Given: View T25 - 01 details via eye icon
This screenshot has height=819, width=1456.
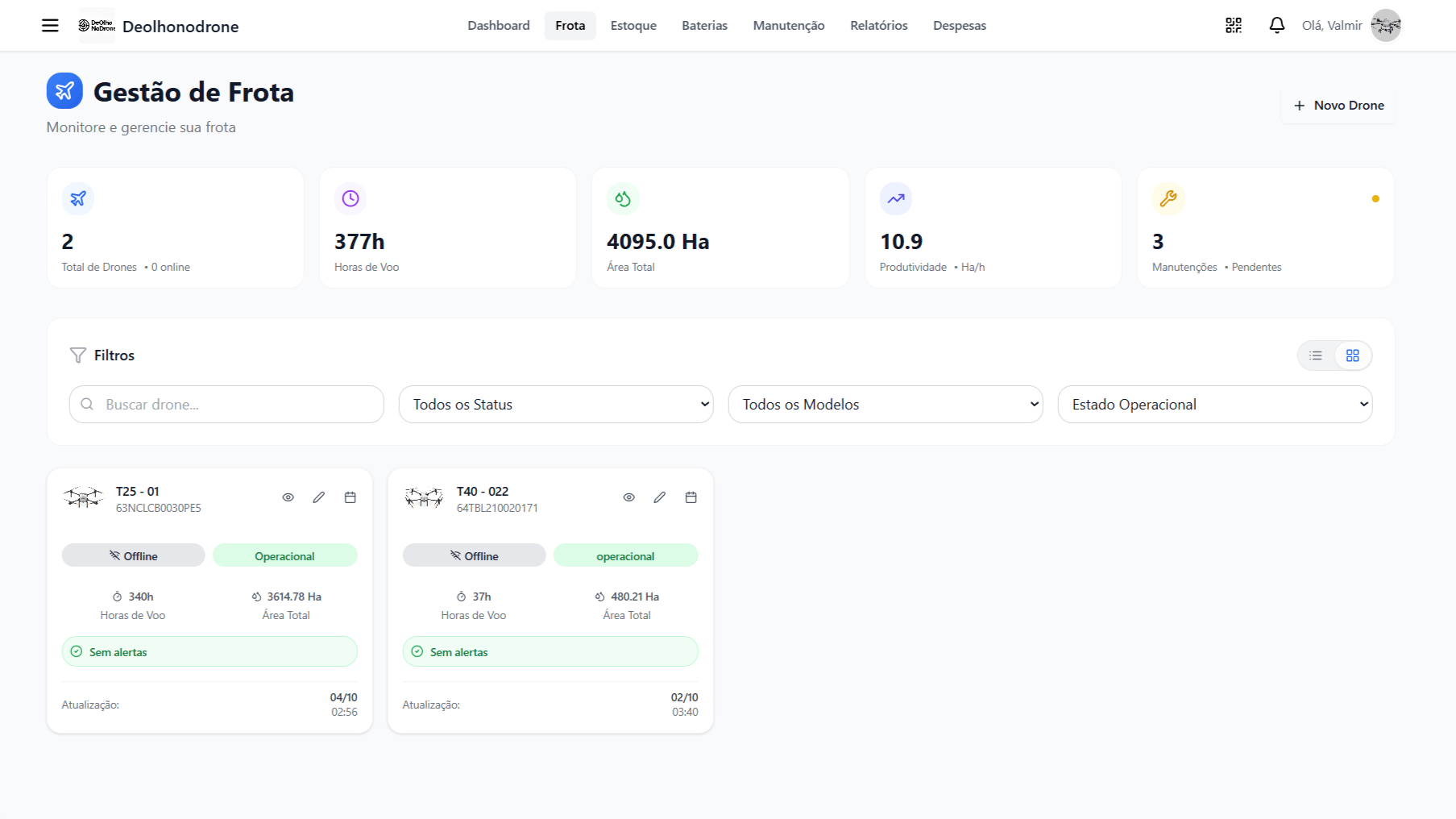Looking at the screenshot, I should click(x=288, y=497).
